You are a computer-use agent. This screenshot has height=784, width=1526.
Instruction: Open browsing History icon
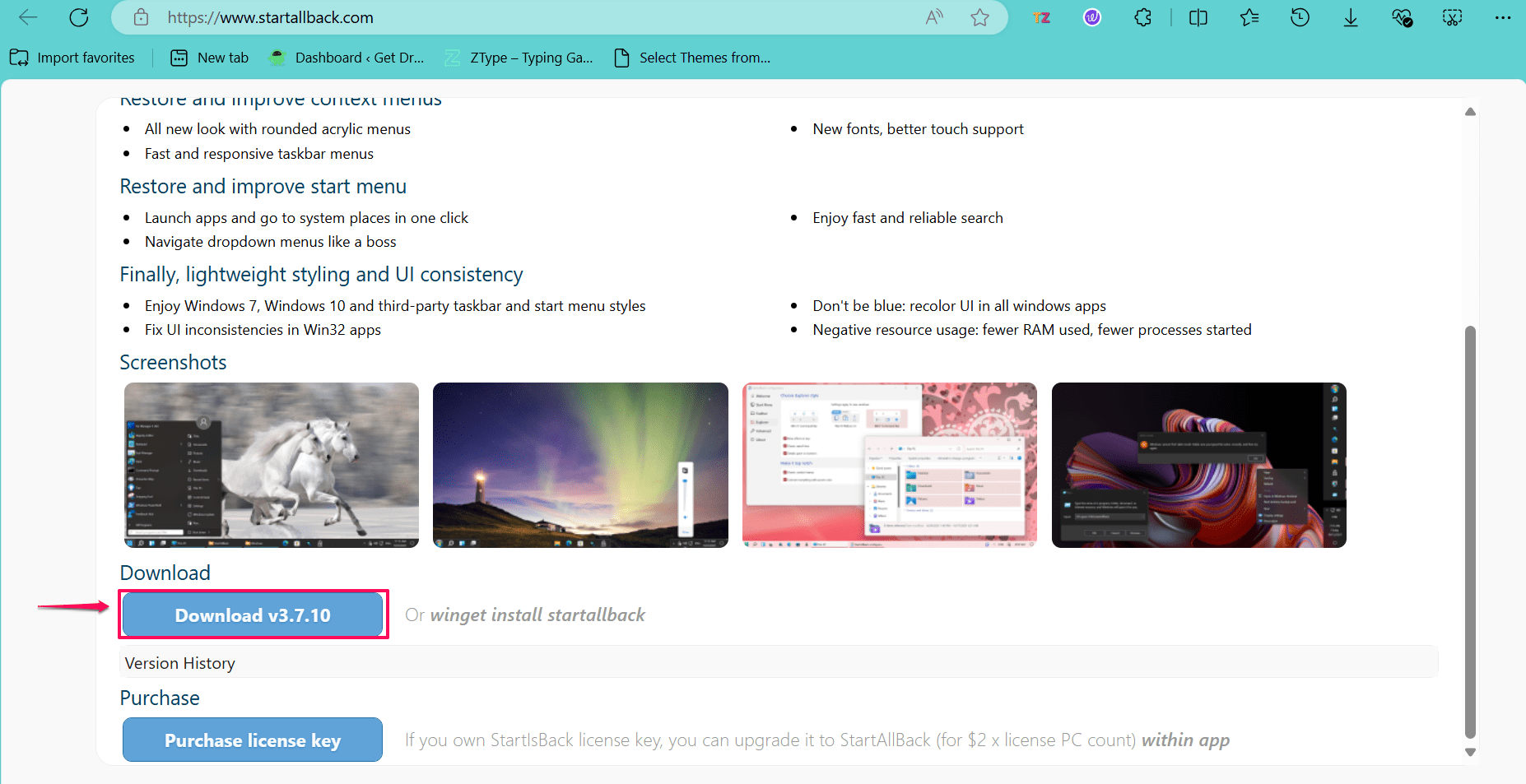1300,17
